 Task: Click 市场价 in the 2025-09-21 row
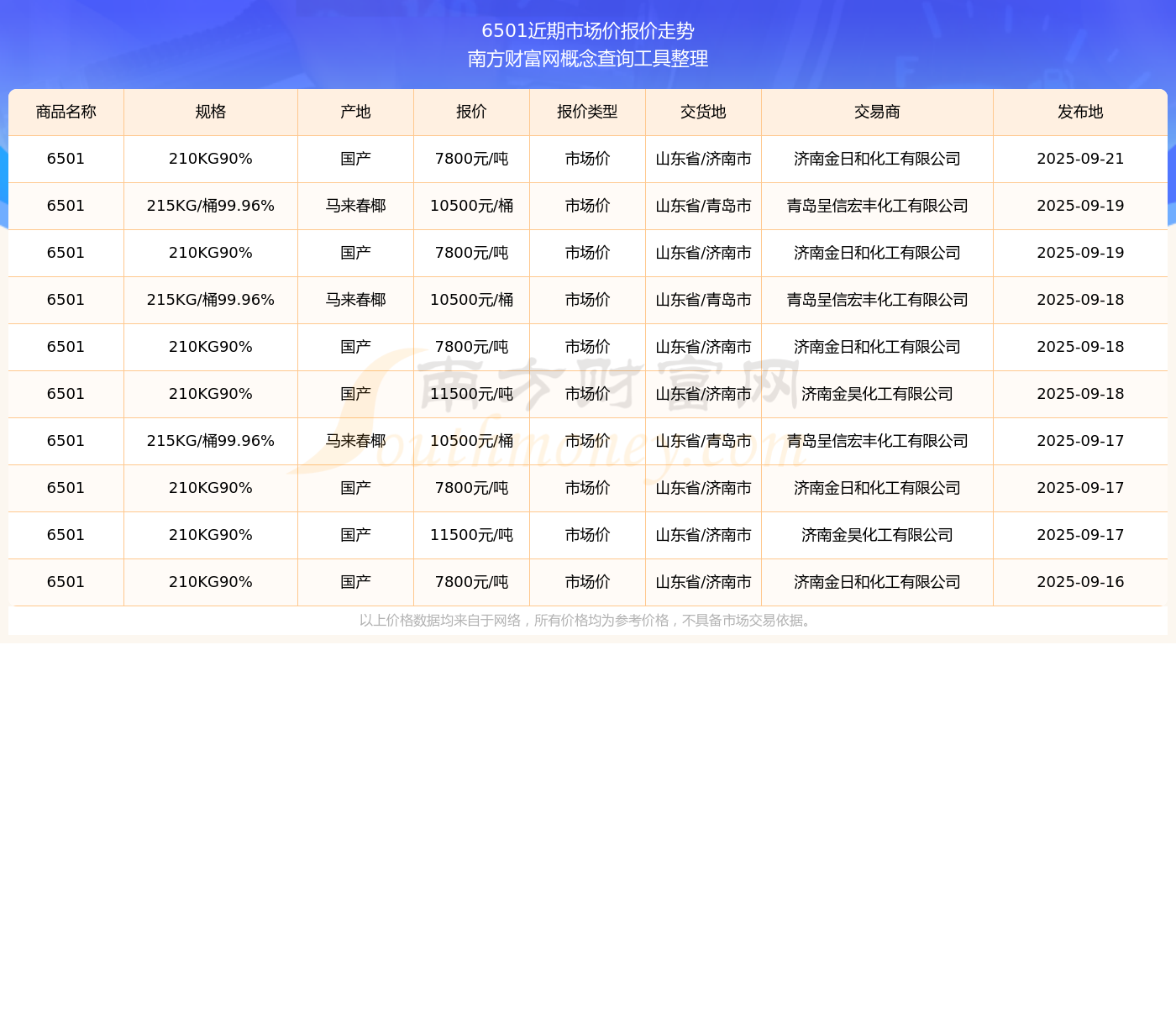tap(587, 159)
